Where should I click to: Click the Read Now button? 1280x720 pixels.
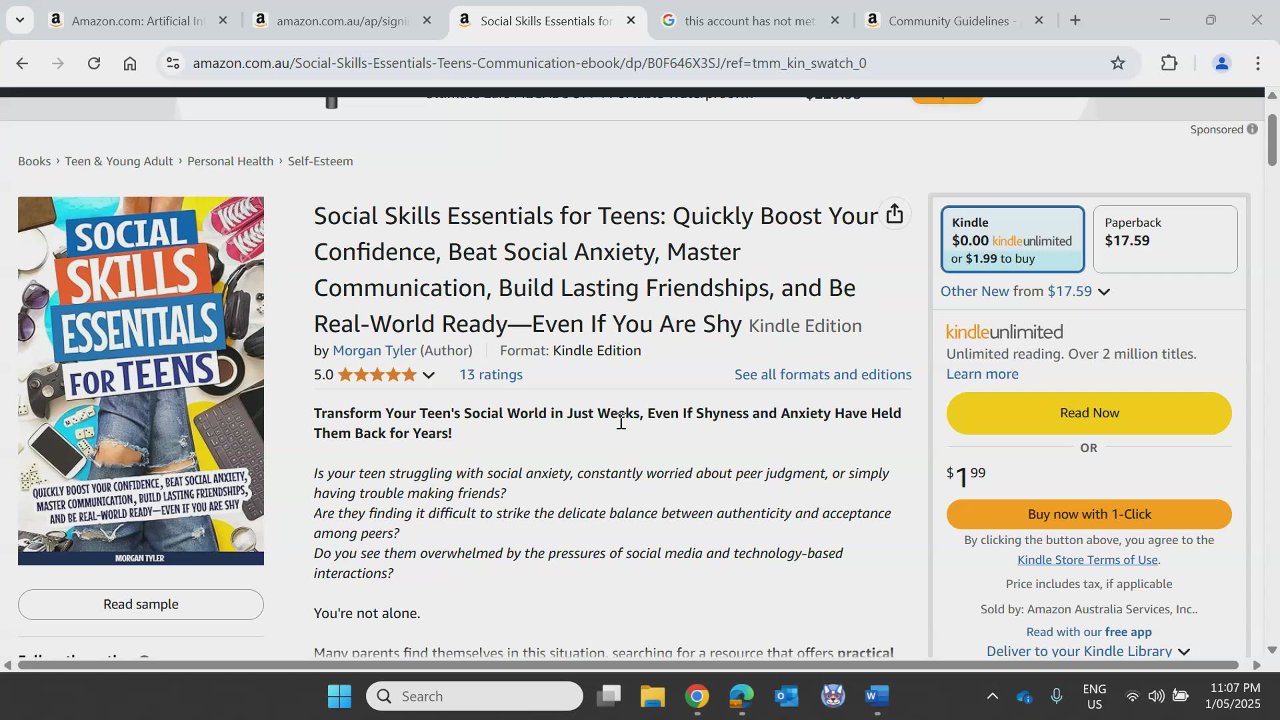click(x=1089, y=413)
